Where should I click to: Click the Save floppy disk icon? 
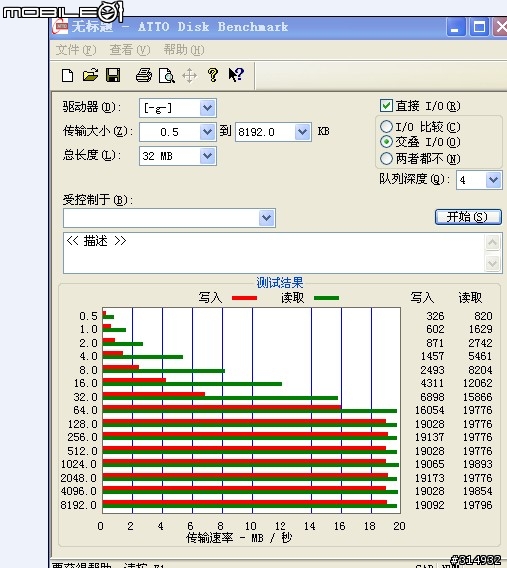[113, 75]
